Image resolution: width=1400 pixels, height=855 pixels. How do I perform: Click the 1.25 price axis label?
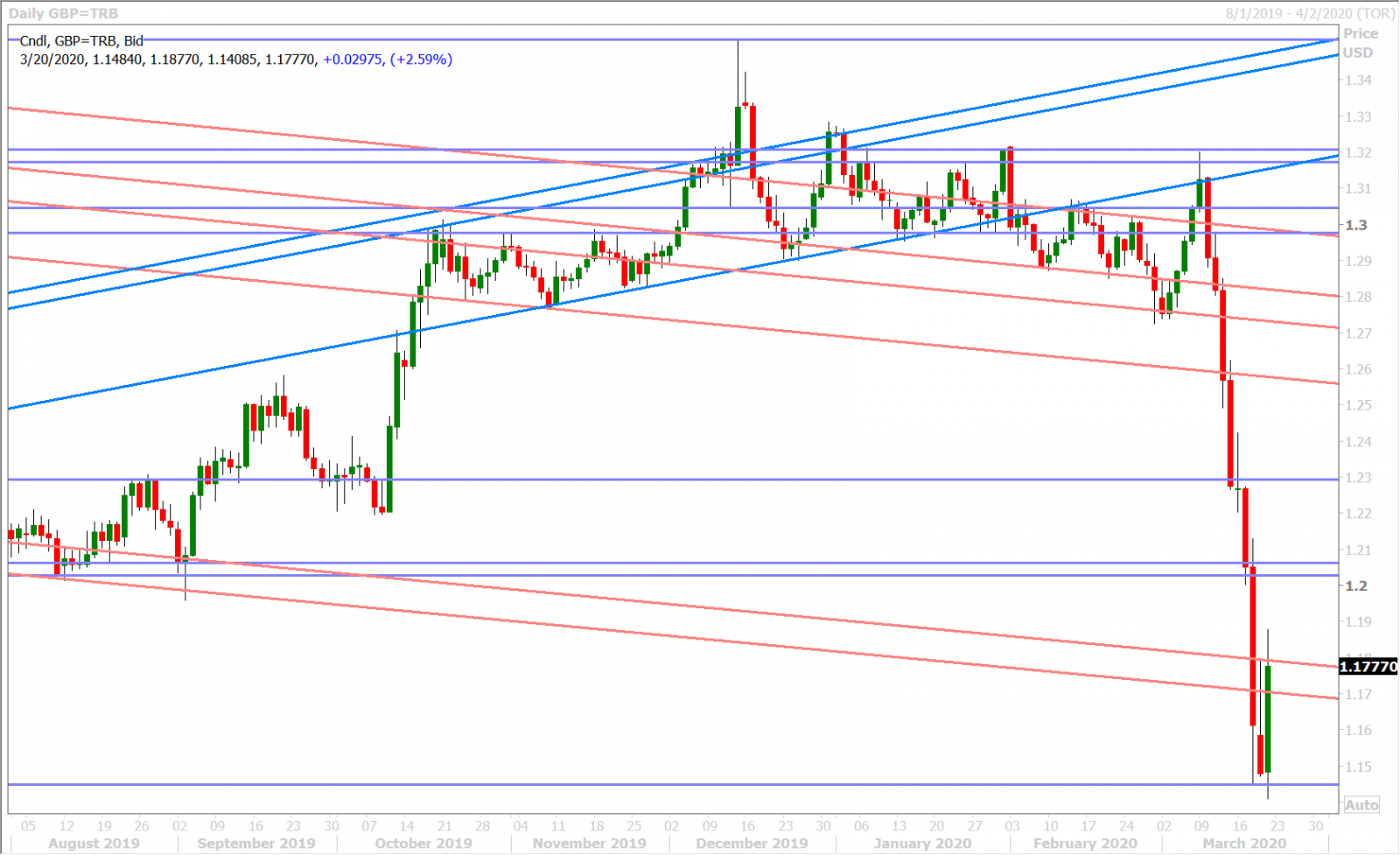pos(1358,405)
